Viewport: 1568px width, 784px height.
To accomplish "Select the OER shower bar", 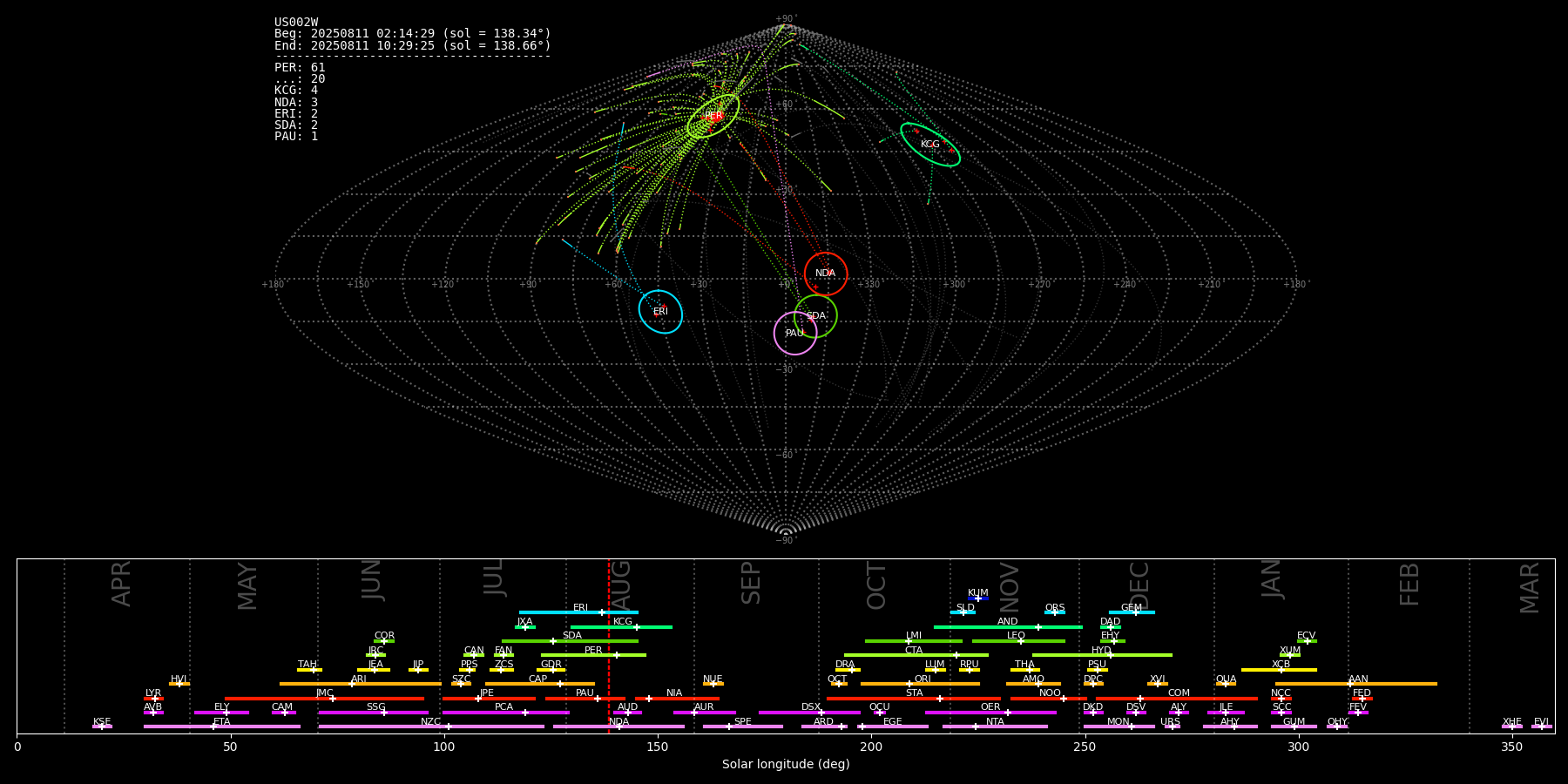I will [x=990, y=713].
